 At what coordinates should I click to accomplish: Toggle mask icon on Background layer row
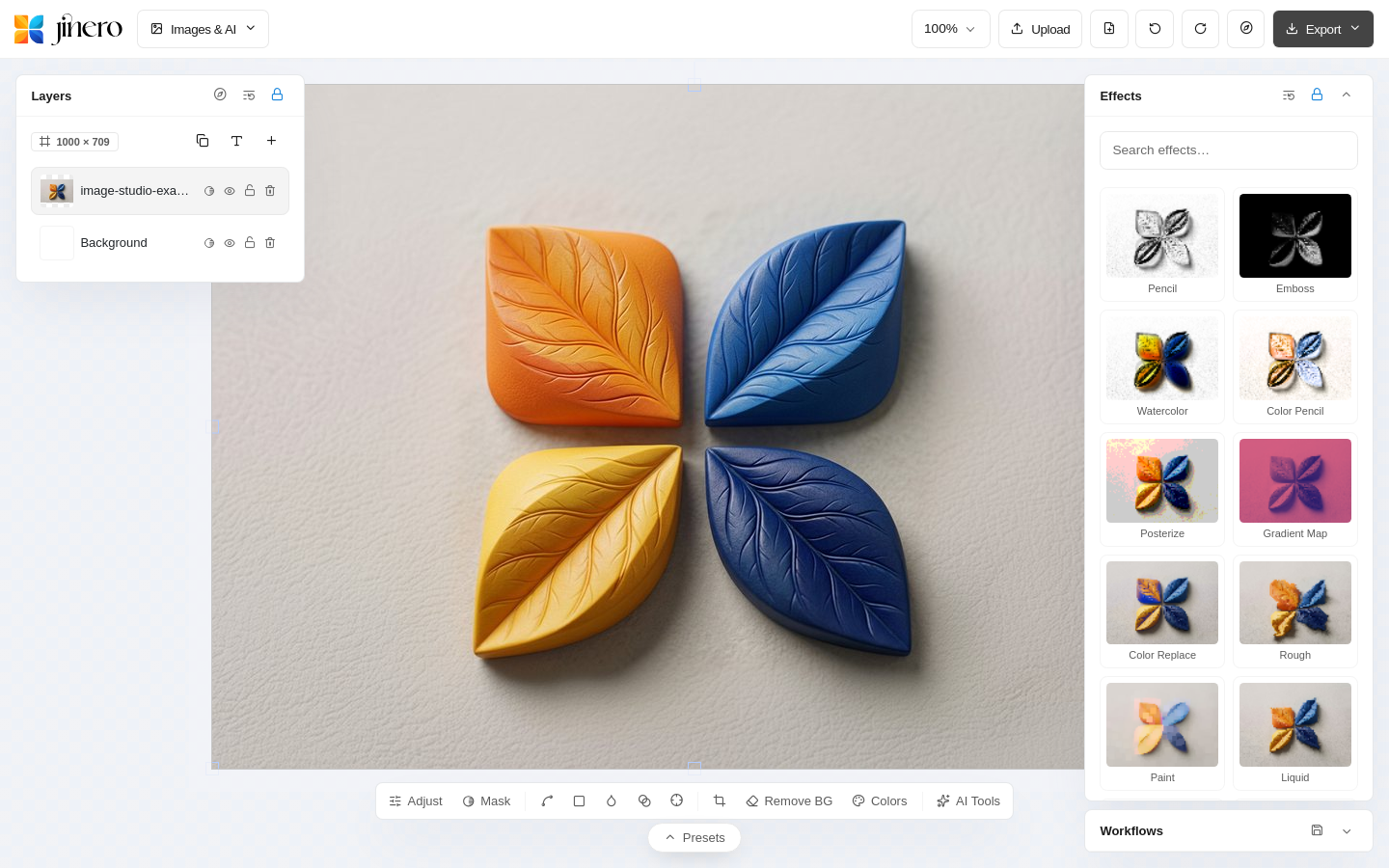[209, 243]
